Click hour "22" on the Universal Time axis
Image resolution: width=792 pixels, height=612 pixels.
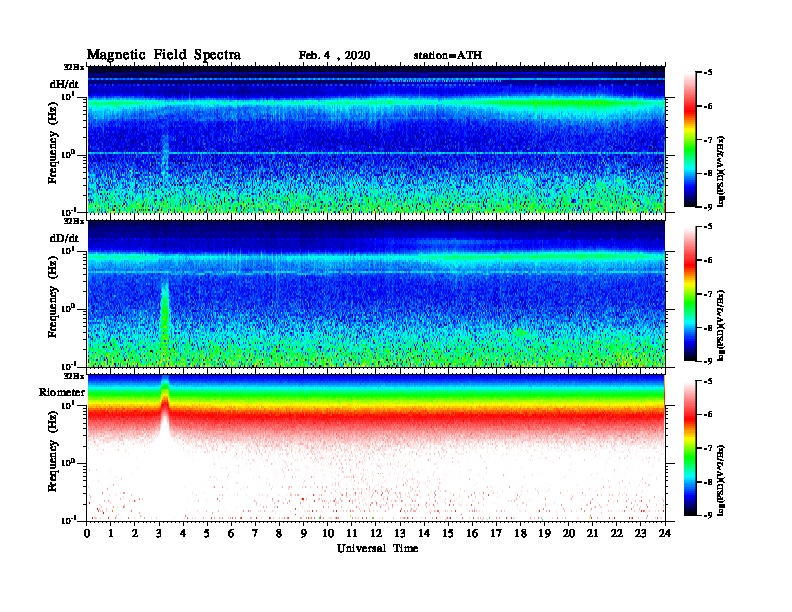click(x=617, y=533)
